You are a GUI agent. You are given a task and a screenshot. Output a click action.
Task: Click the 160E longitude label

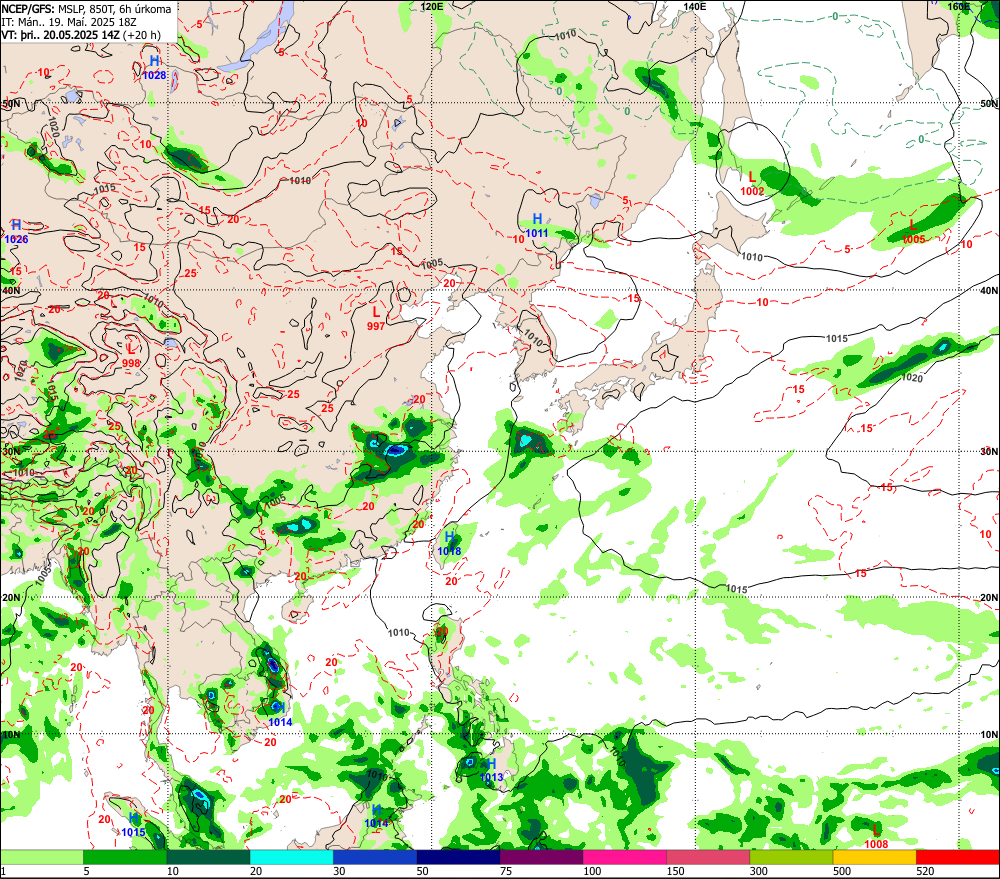(958, 6)
